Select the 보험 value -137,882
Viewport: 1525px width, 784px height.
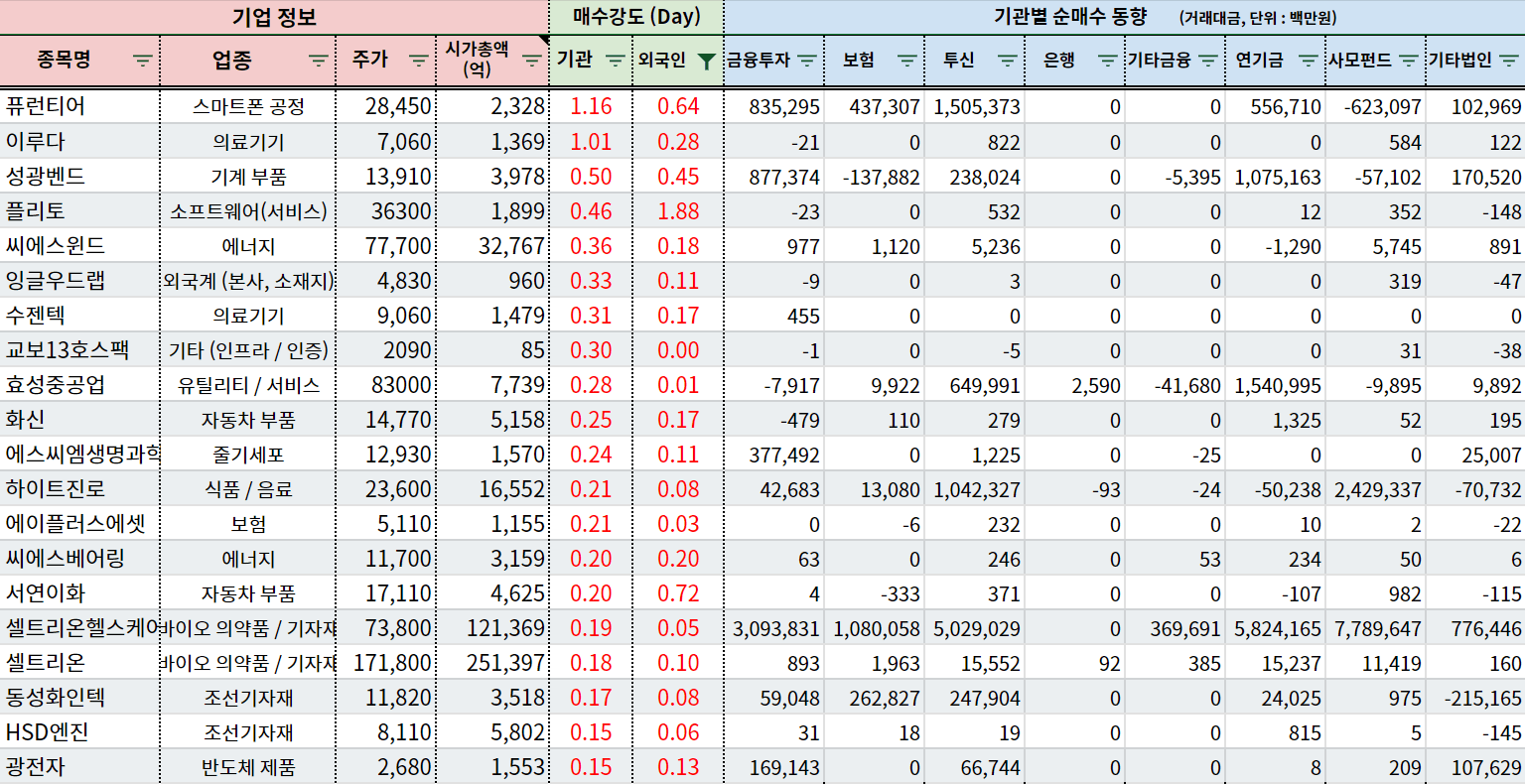(875, 176)
